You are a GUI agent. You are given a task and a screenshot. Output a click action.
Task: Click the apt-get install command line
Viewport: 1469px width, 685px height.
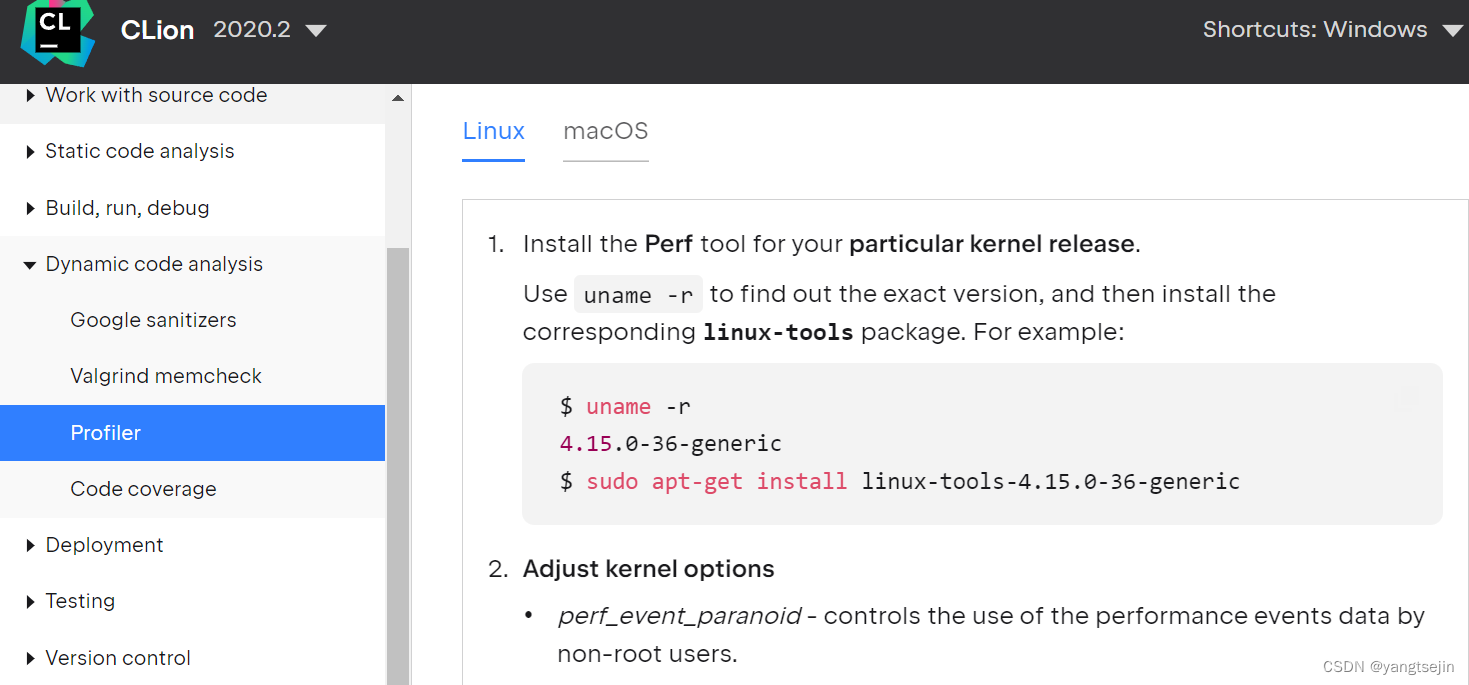click(899, 481)
